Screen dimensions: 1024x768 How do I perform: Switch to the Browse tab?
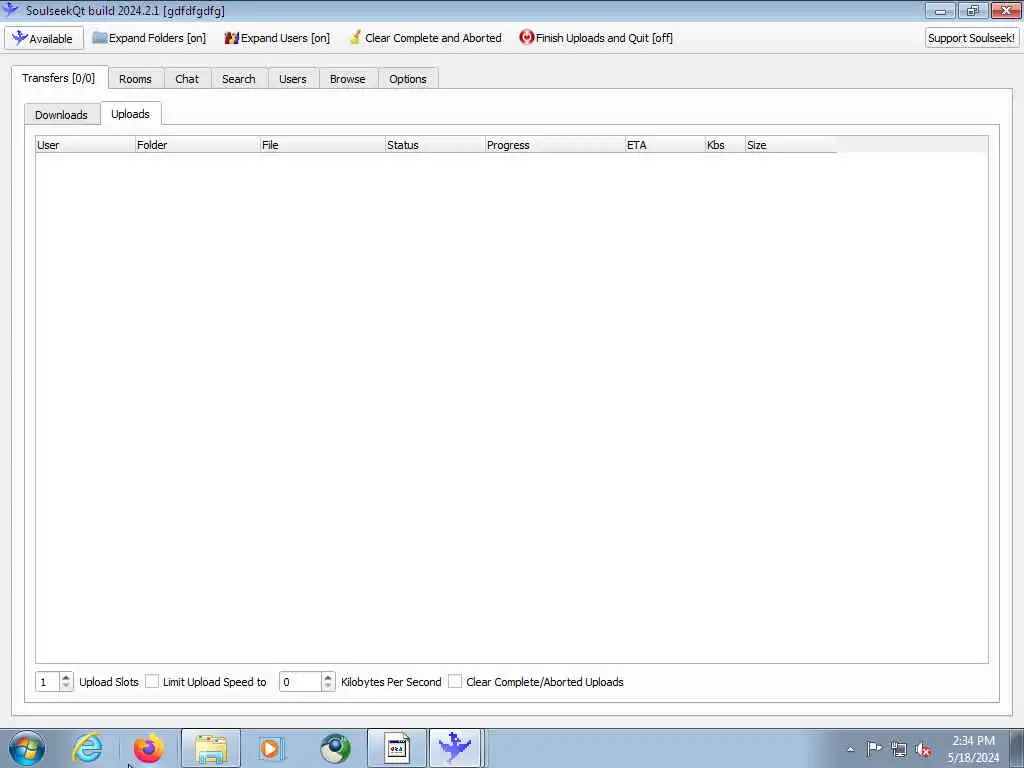347,79
